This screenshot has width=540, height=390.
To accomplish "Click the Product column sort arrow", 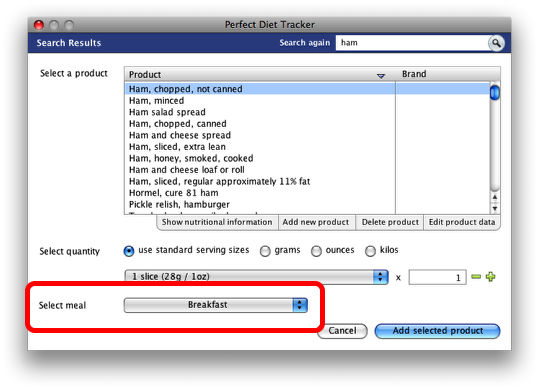I will 381,75.
